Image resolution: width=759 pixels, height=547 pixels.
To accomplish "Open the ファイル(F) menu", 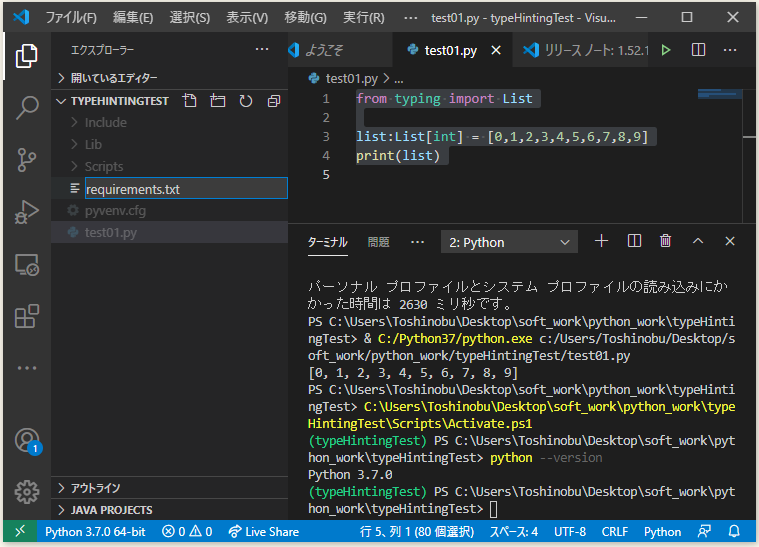I will click(71, 18).
